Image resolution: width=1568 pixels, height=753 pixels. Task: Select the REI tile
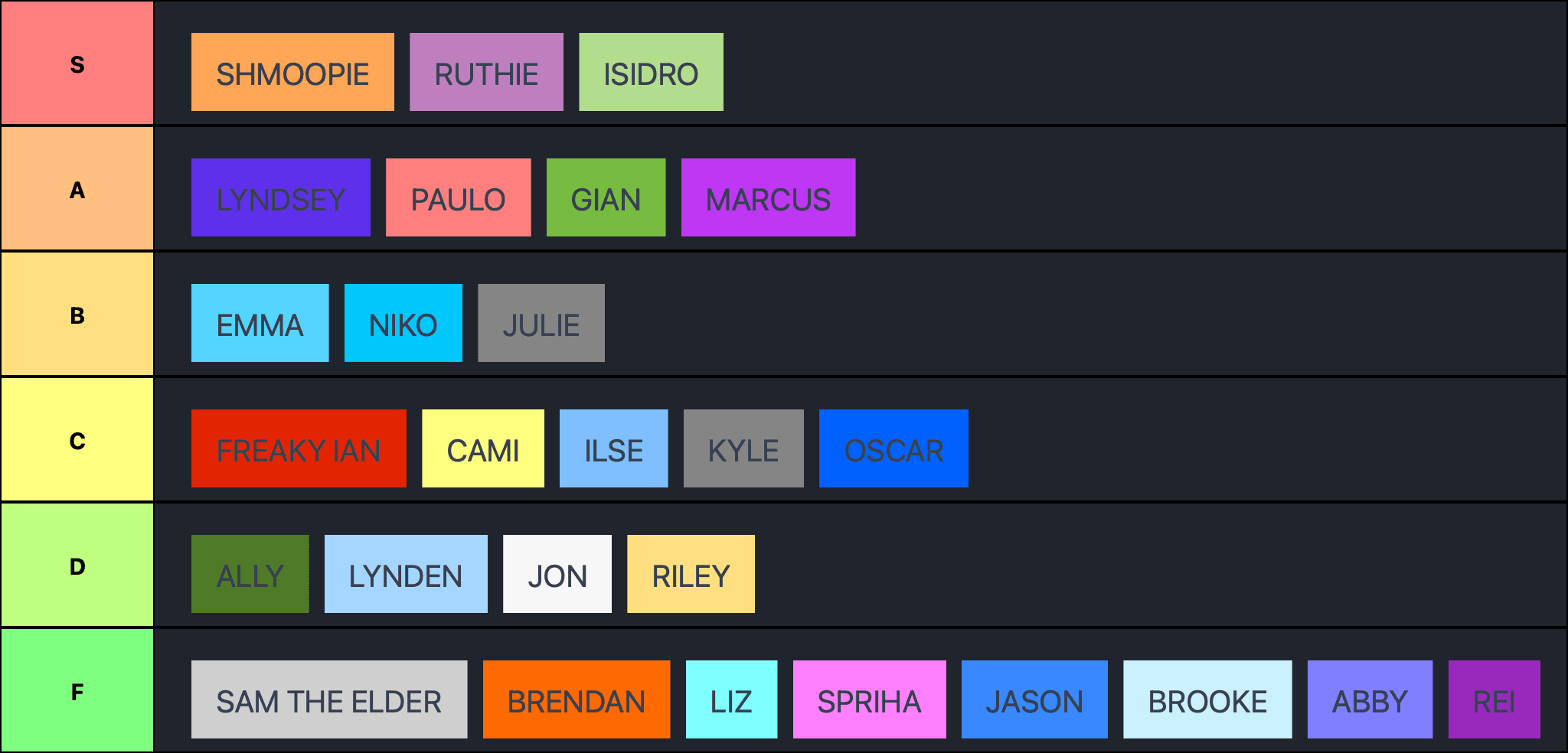click(x=1494, y=699)
